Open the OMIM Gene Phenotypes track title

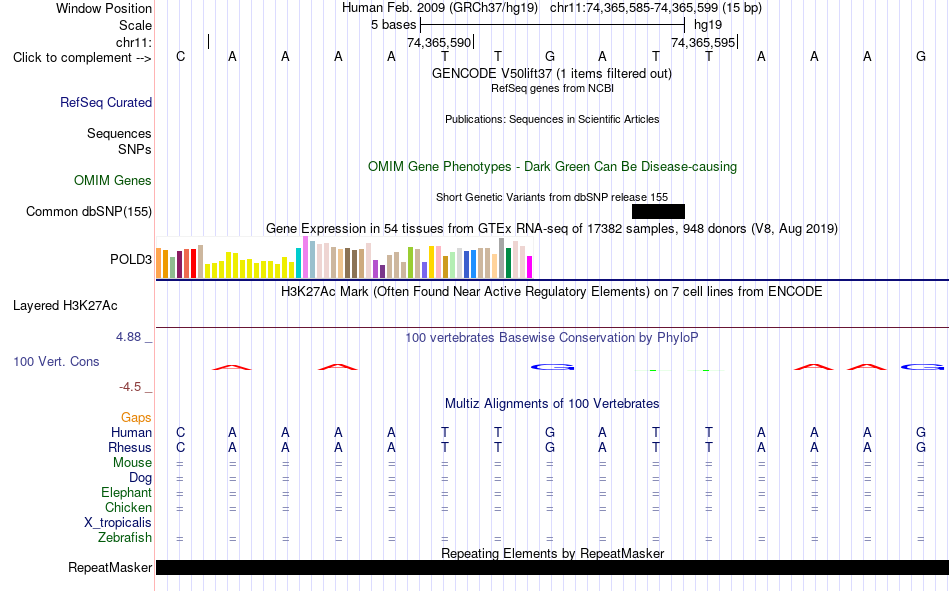click(x=553, y=167)
